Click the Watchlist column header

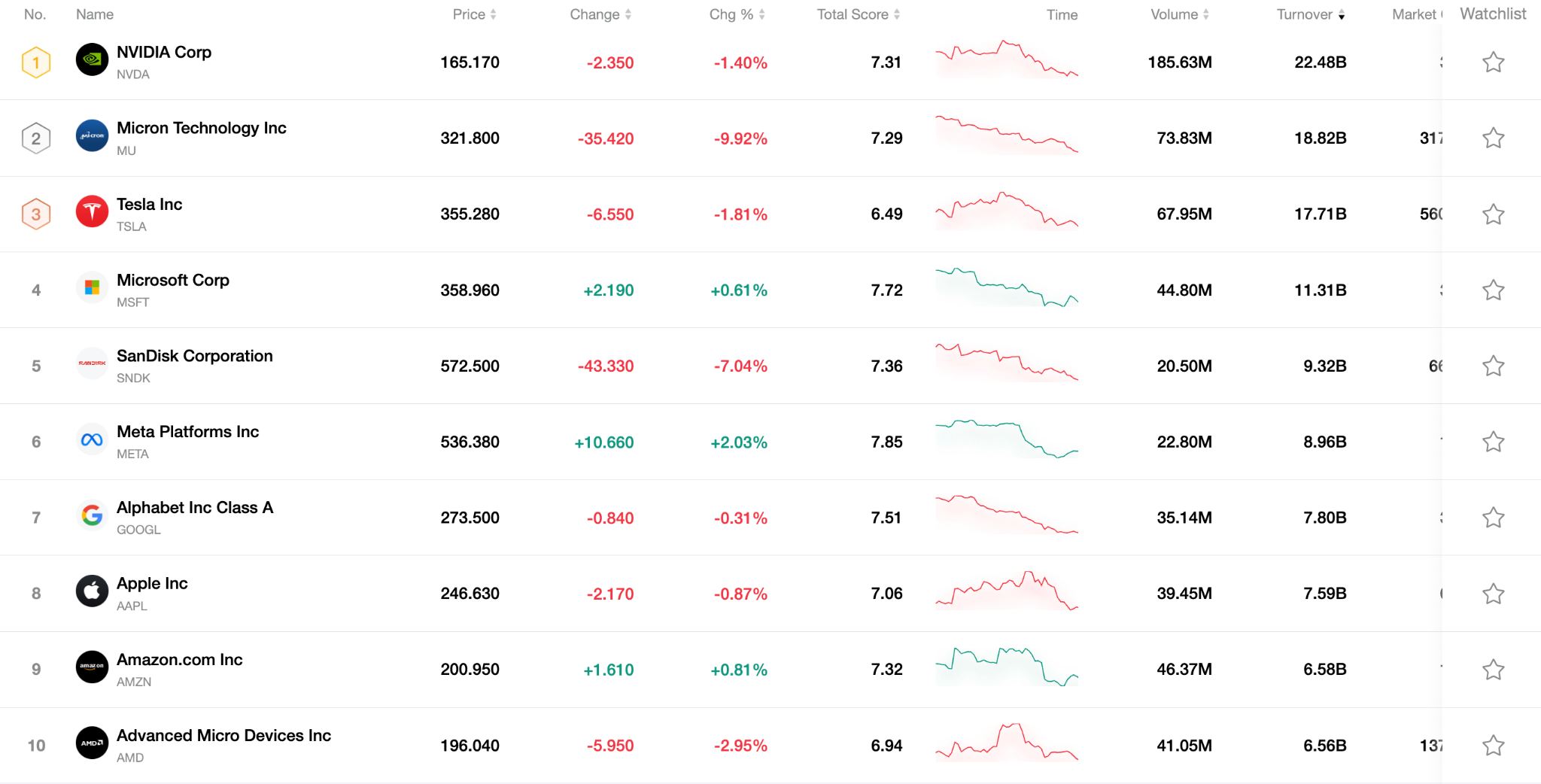1492,14
